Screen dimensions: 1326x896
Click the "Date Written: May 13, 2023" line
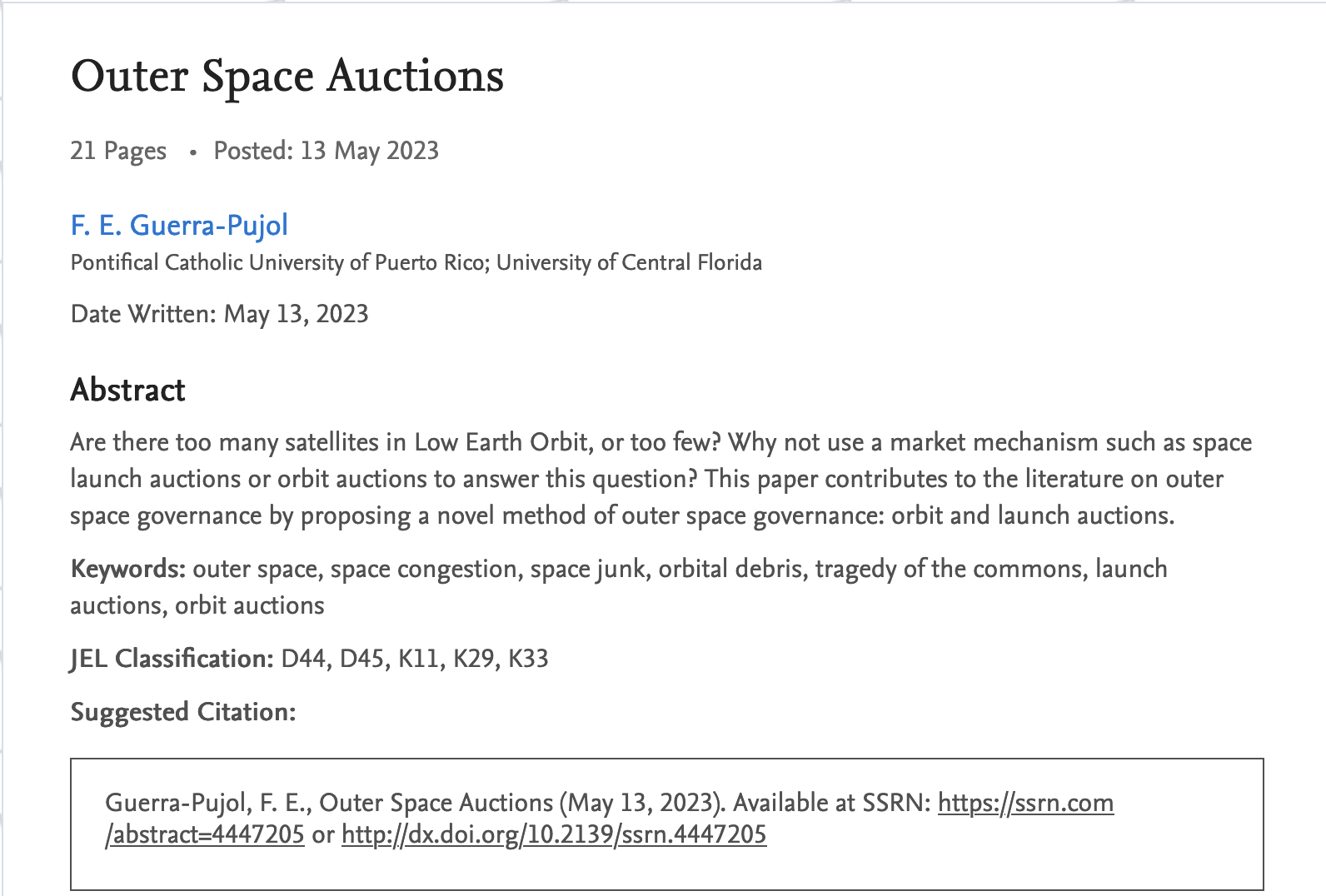[x=219, y=314]
